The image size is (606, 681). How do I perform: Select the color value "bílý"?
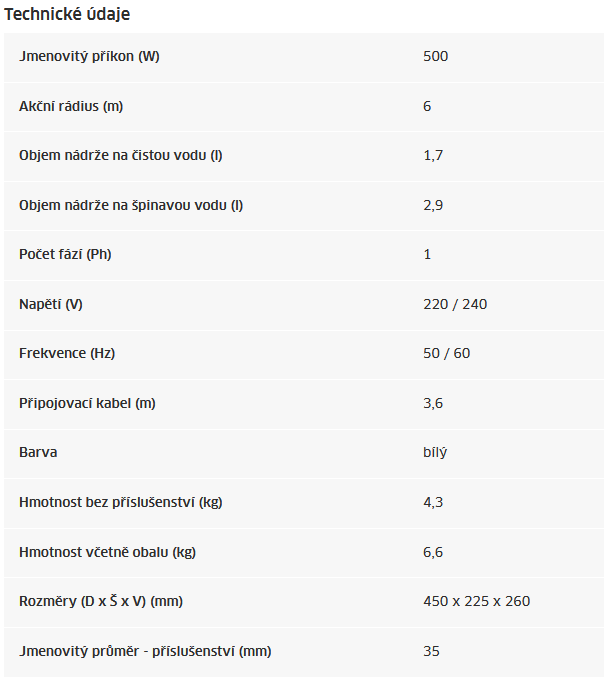click(435, 452)
